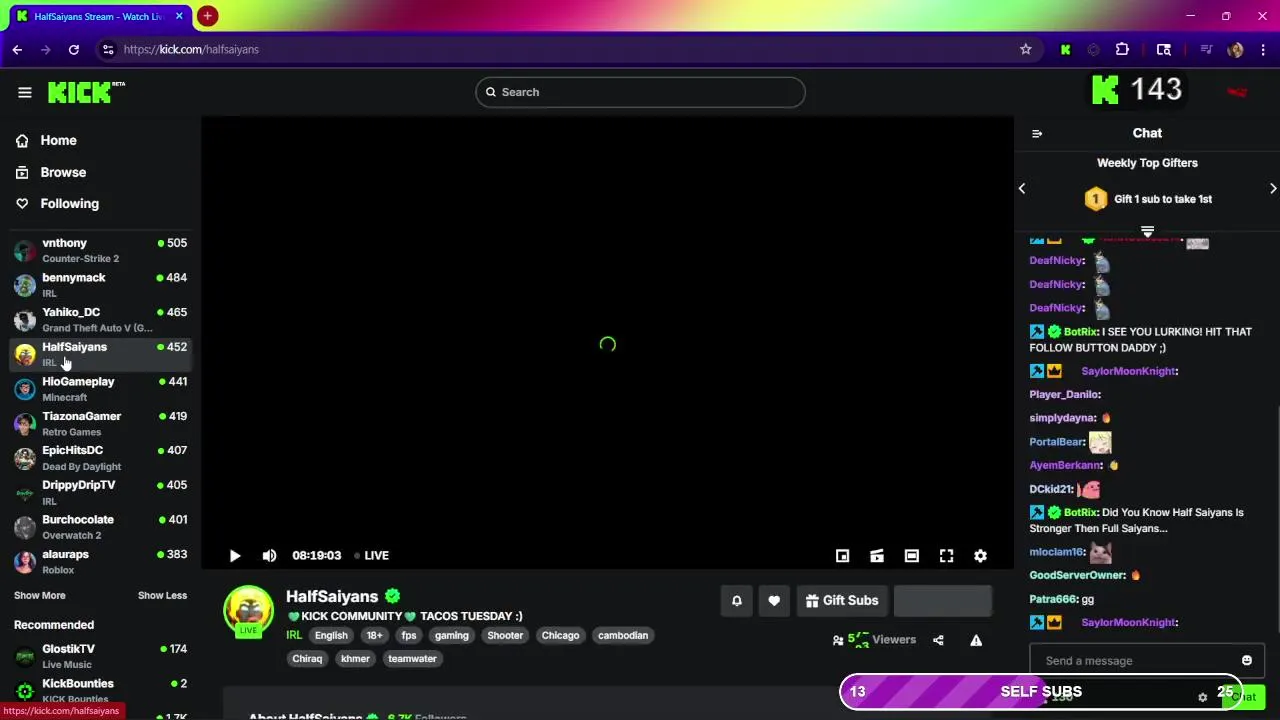Open a new browser tab

[207, 16]
